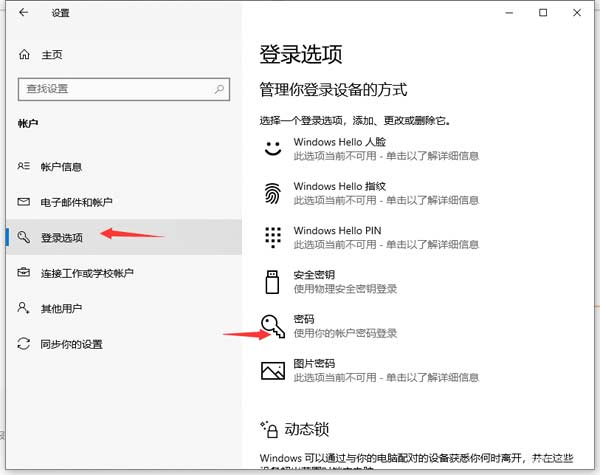This screenshot has width=600, height=475.
Task: Click the magnifier icon in the search box
Action: tap(219, 90)
